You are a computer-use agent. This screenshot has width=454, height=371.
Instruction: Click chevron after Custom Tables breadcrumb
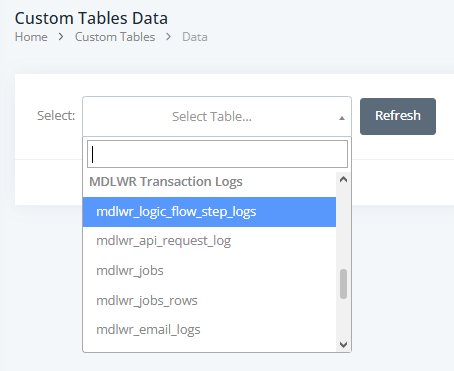click(169, 37)
